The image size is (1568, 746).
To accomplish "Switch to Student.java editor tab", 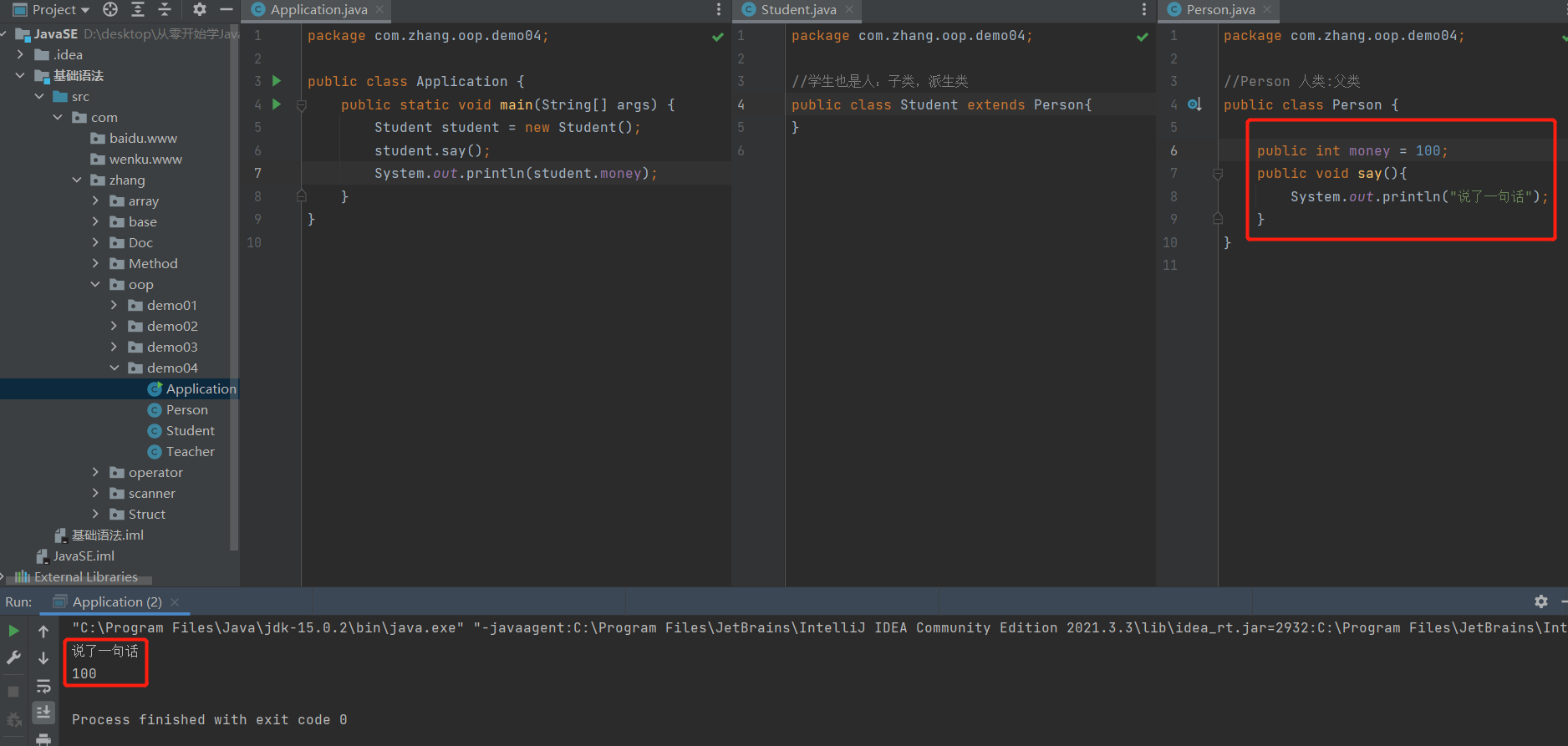I will [798, 10].
